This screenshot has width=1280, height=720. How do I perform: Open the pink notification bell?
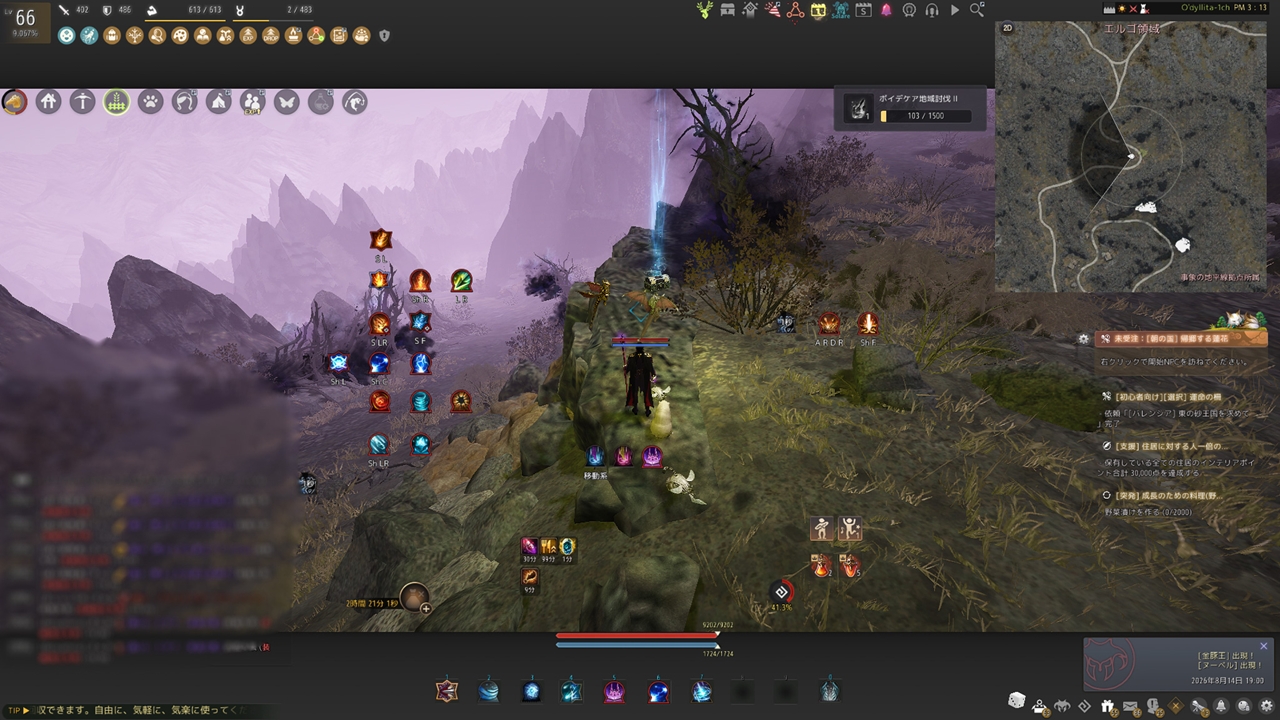886,10
